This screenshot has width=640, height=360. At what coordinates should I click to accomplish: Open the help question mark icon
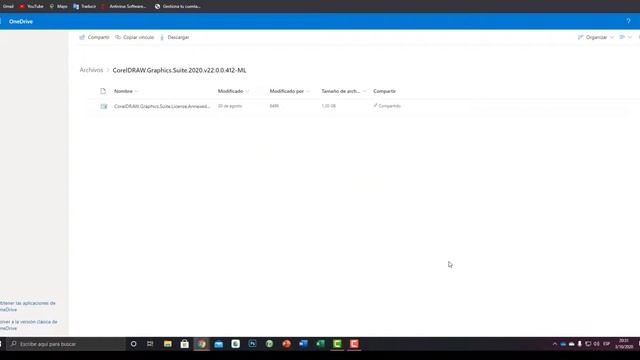tap(628, 21)
